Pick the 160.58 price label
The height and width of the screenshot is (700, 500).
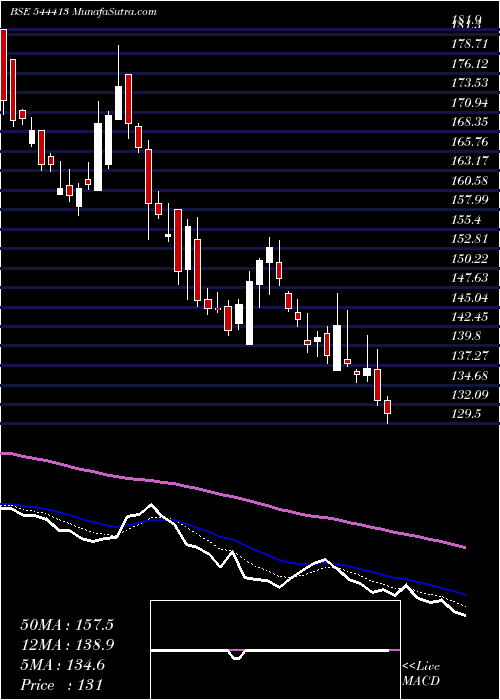pos(468,180)
